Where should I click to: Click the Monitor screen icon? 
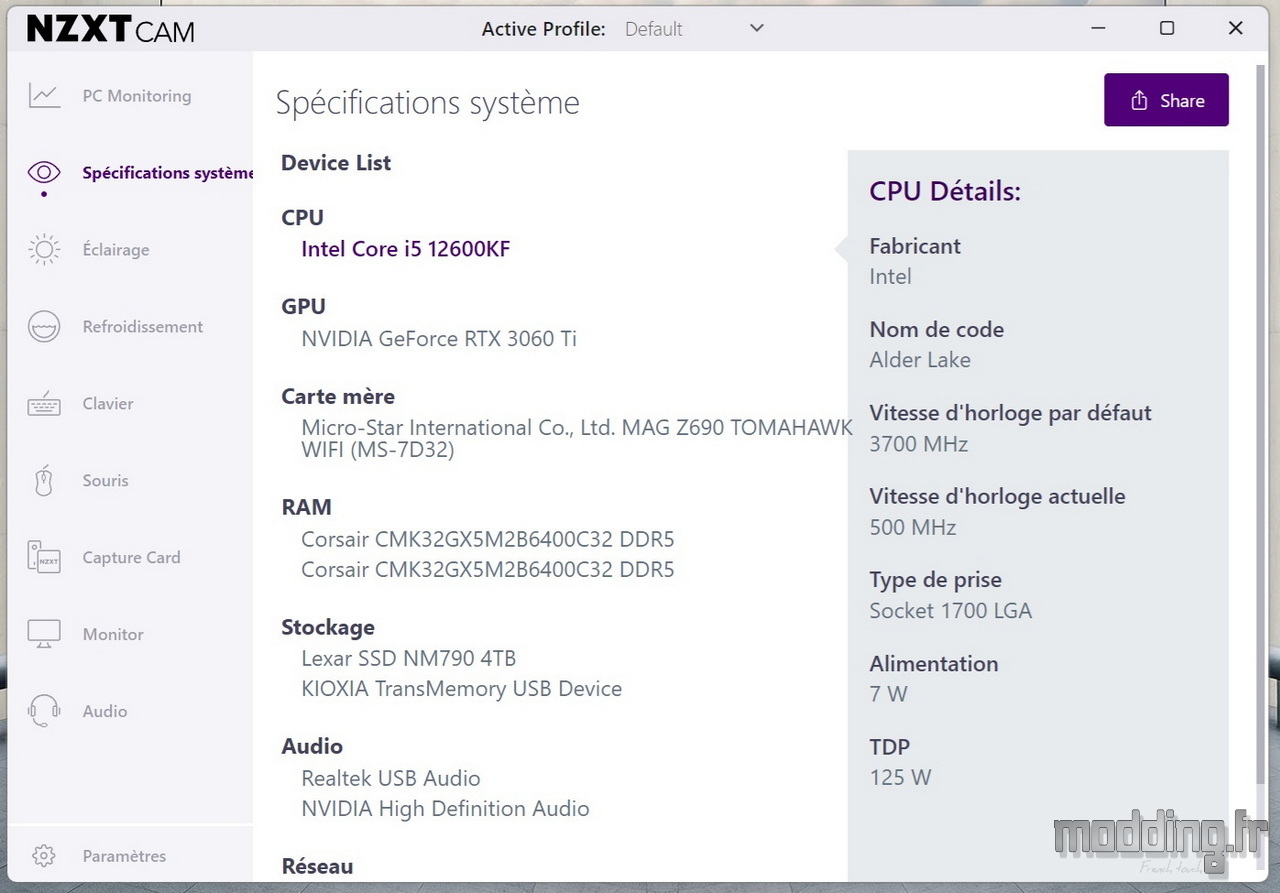click(x=44, y=634)
